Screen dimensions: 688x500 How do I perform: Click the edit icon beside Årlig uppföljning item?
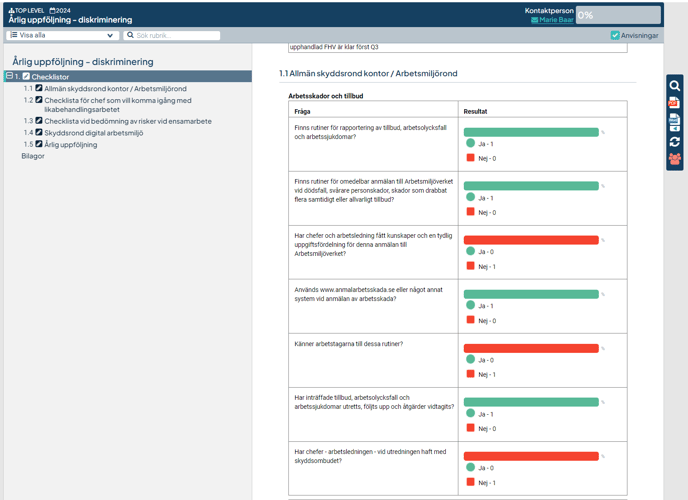(40, 145)
